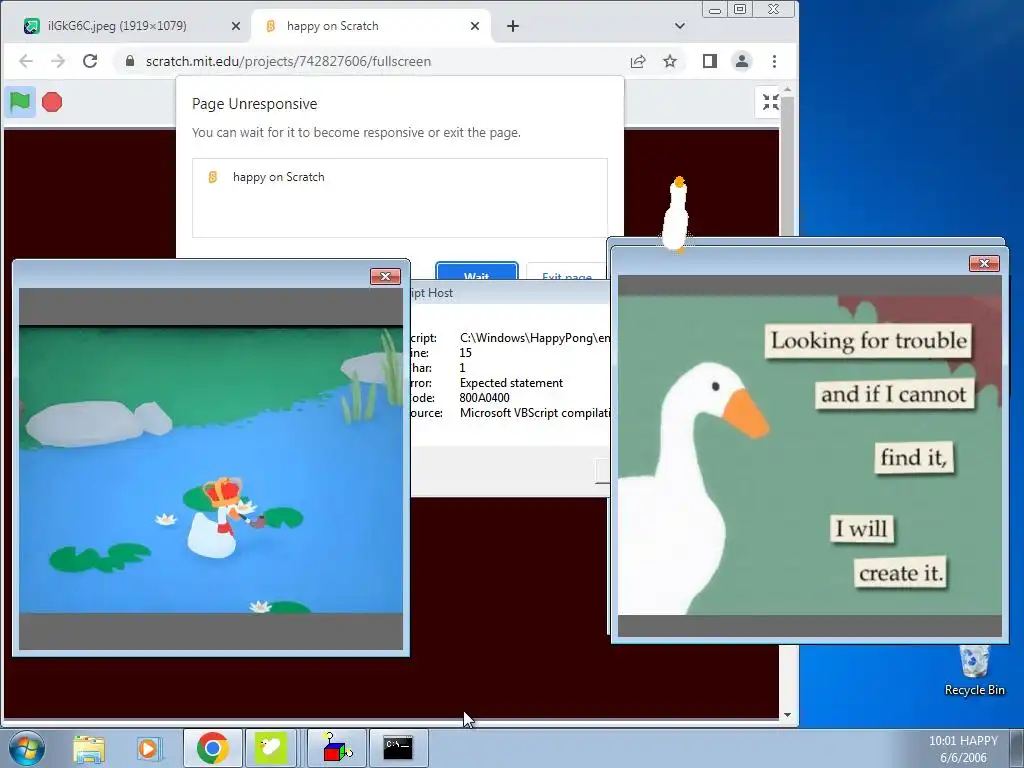
Task: Open Windows Explorer from the taskbar
Action: (x=89, y=748)
